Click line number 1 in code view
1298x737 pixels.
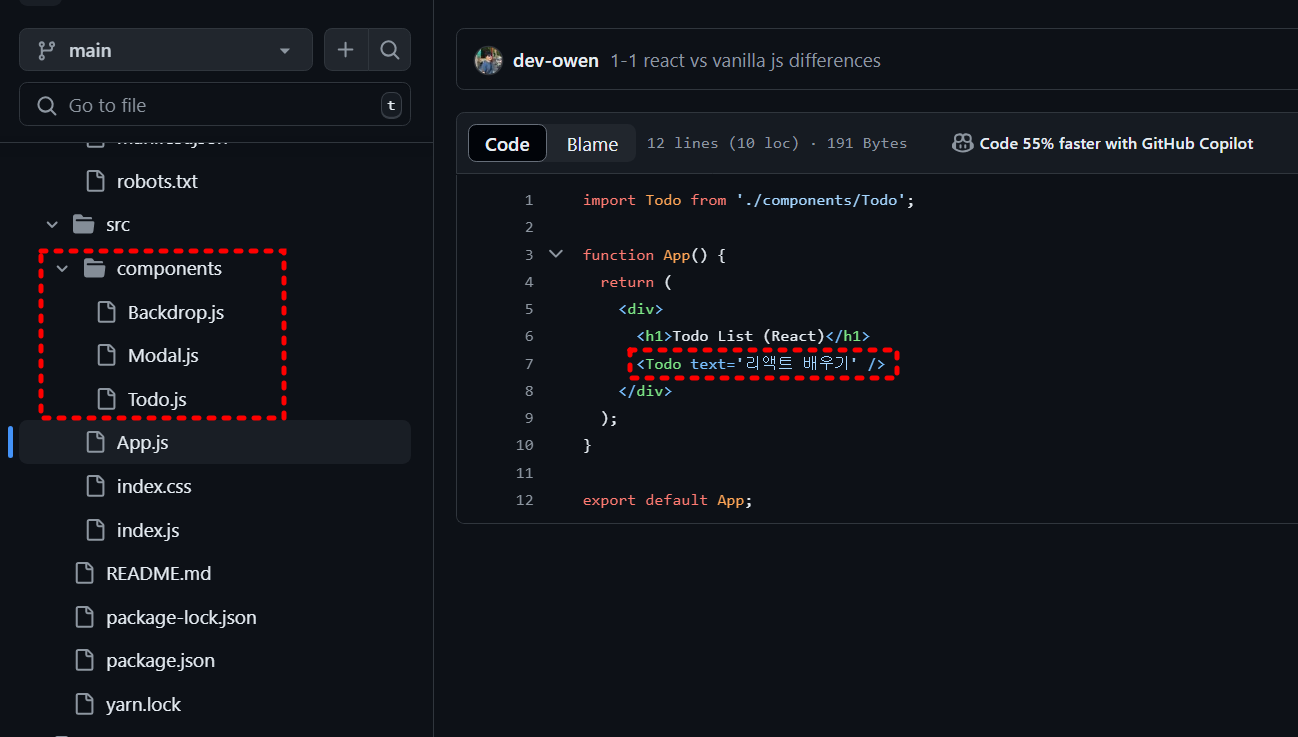coord(529,200)
